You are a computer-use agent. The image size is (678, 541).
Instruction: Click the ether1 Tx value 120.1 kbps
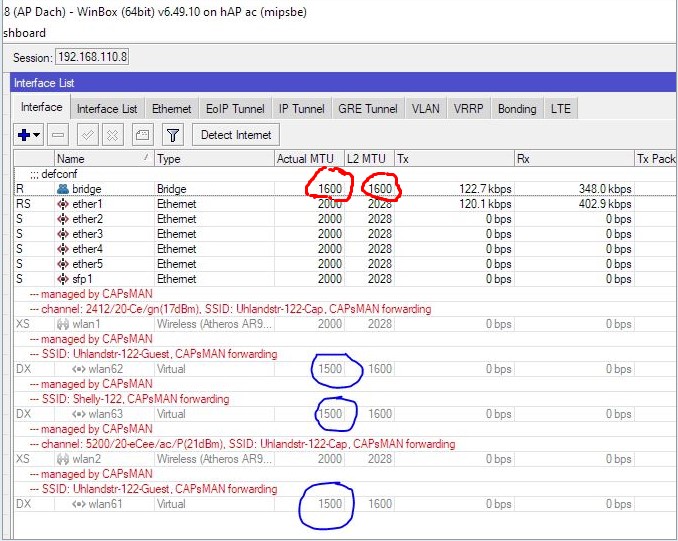(x=485, y=204)
